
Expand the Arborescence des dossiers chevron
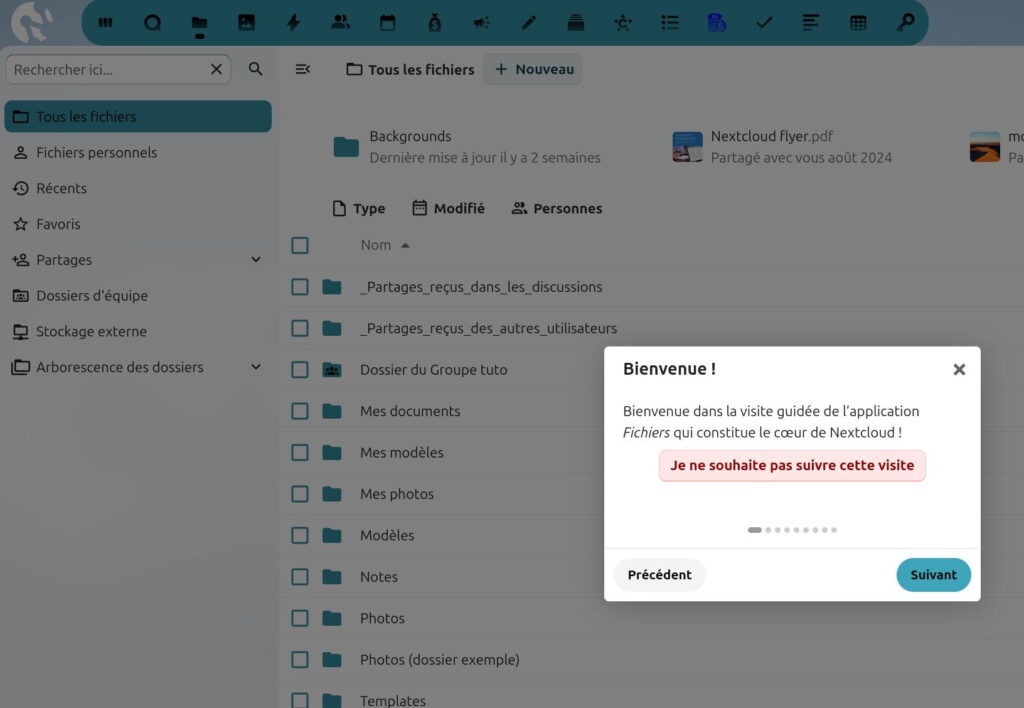(x=256, y=367)
